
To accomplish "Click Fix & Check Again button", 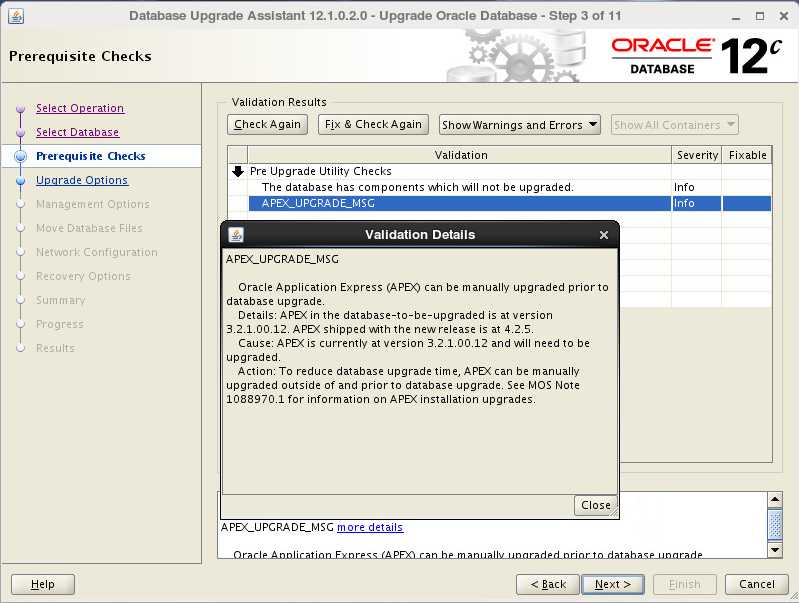I will [x=373, y=124].
